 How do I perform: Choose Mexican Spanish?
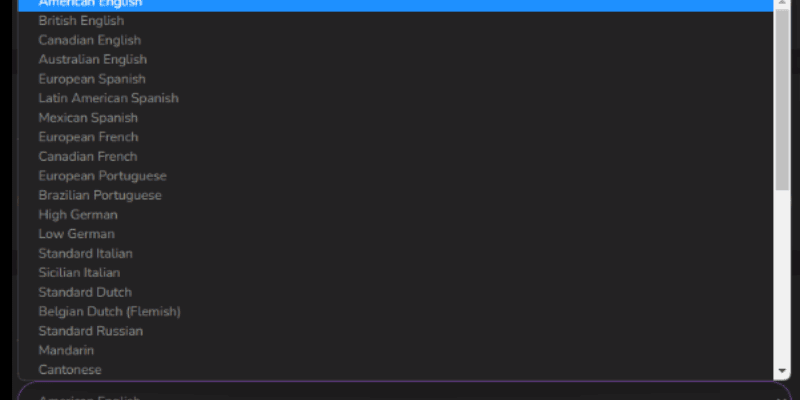395,118
